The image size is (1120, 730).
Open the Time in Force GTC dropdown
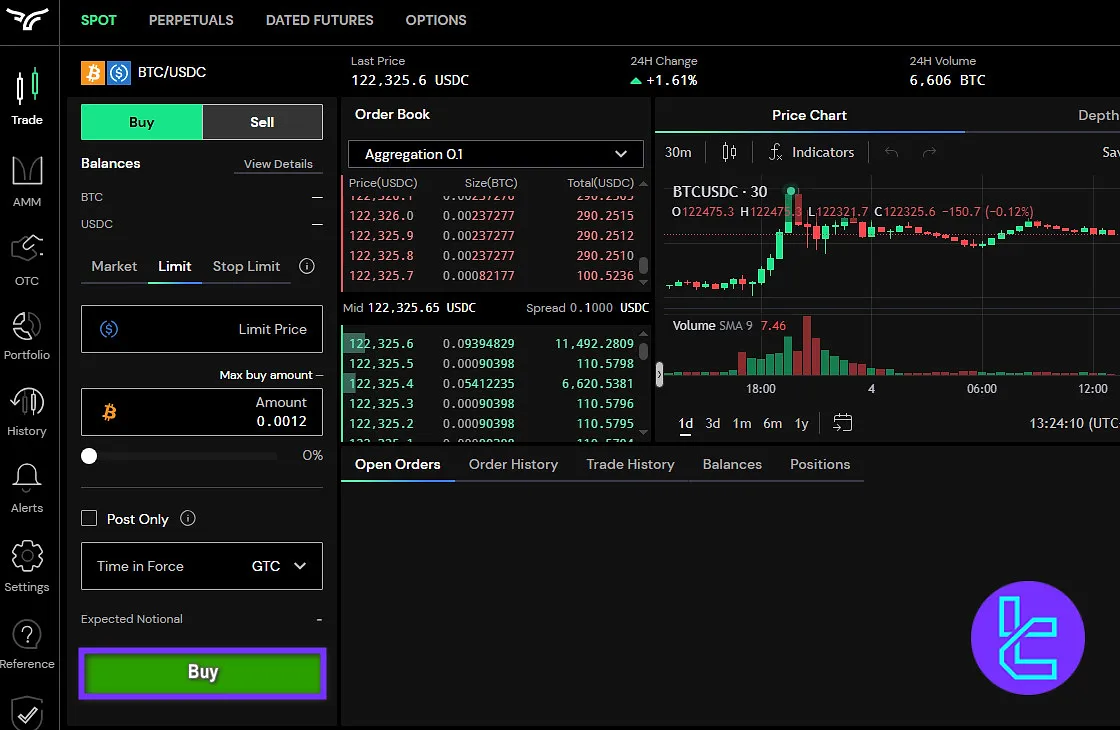pos(201,566)
